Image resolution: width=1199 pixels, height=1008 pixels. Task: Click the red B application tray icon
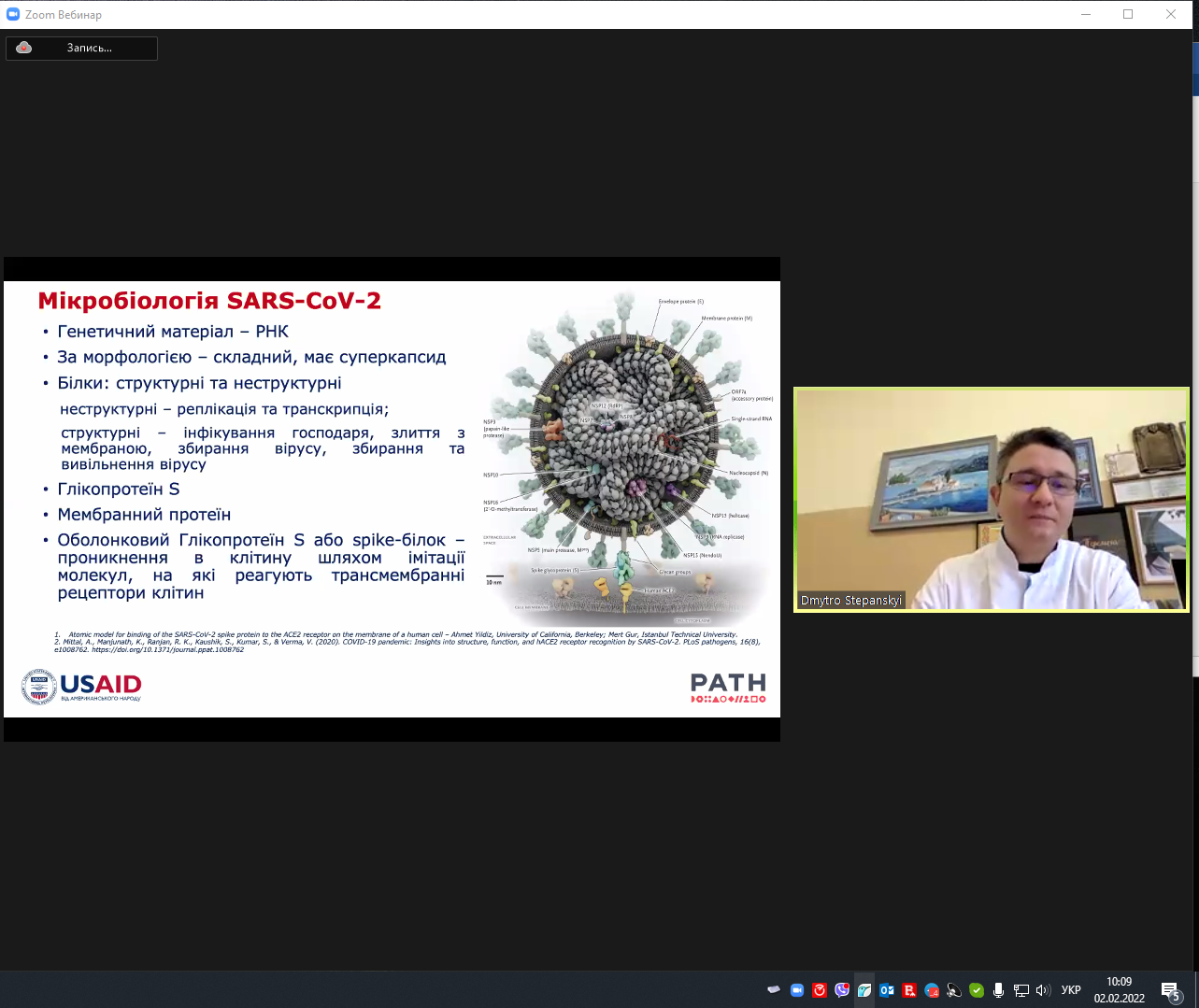click(x=909, y=990)
